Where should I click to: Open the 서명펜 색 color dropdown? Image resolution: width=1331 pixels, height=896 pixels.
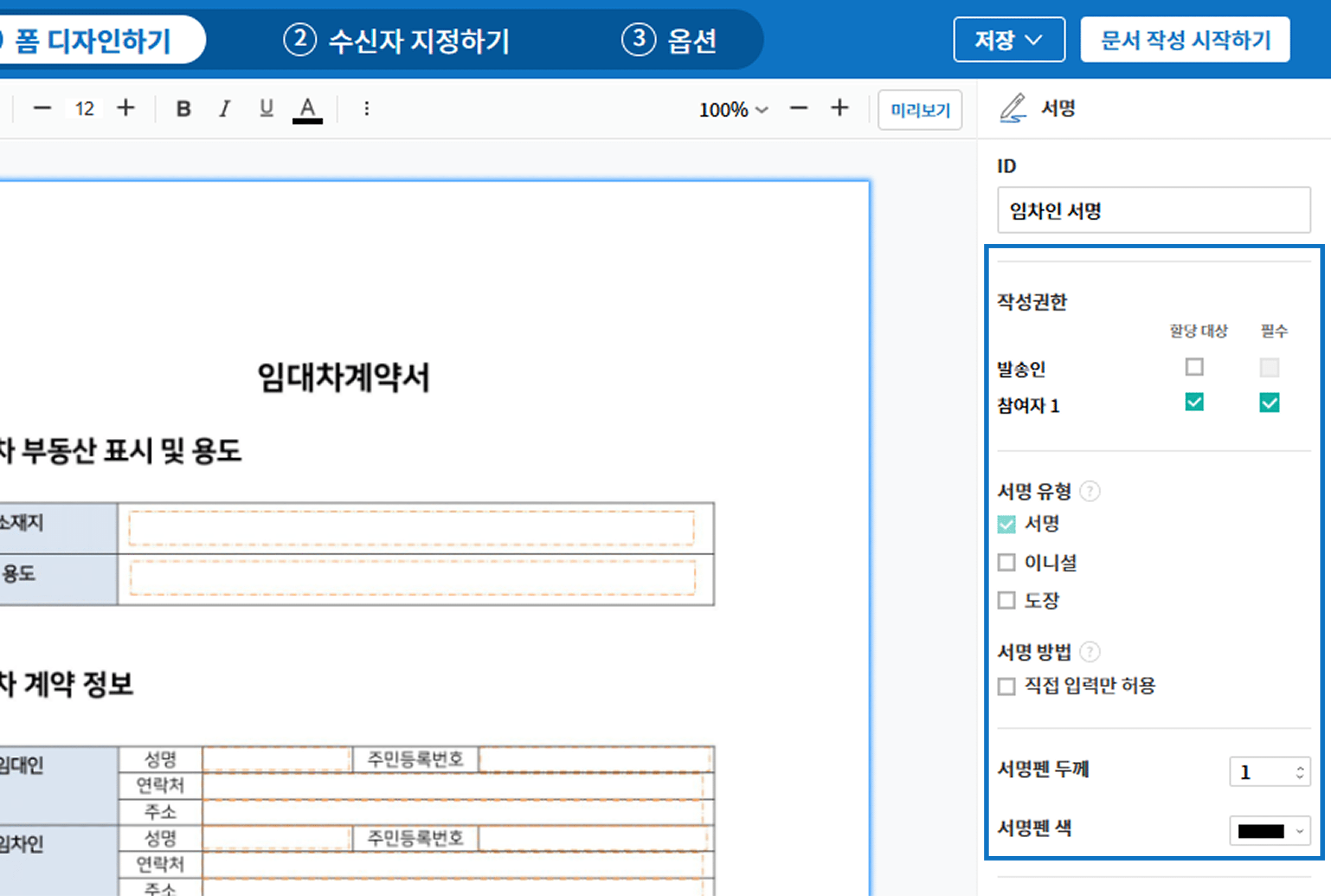[1270, 831]
